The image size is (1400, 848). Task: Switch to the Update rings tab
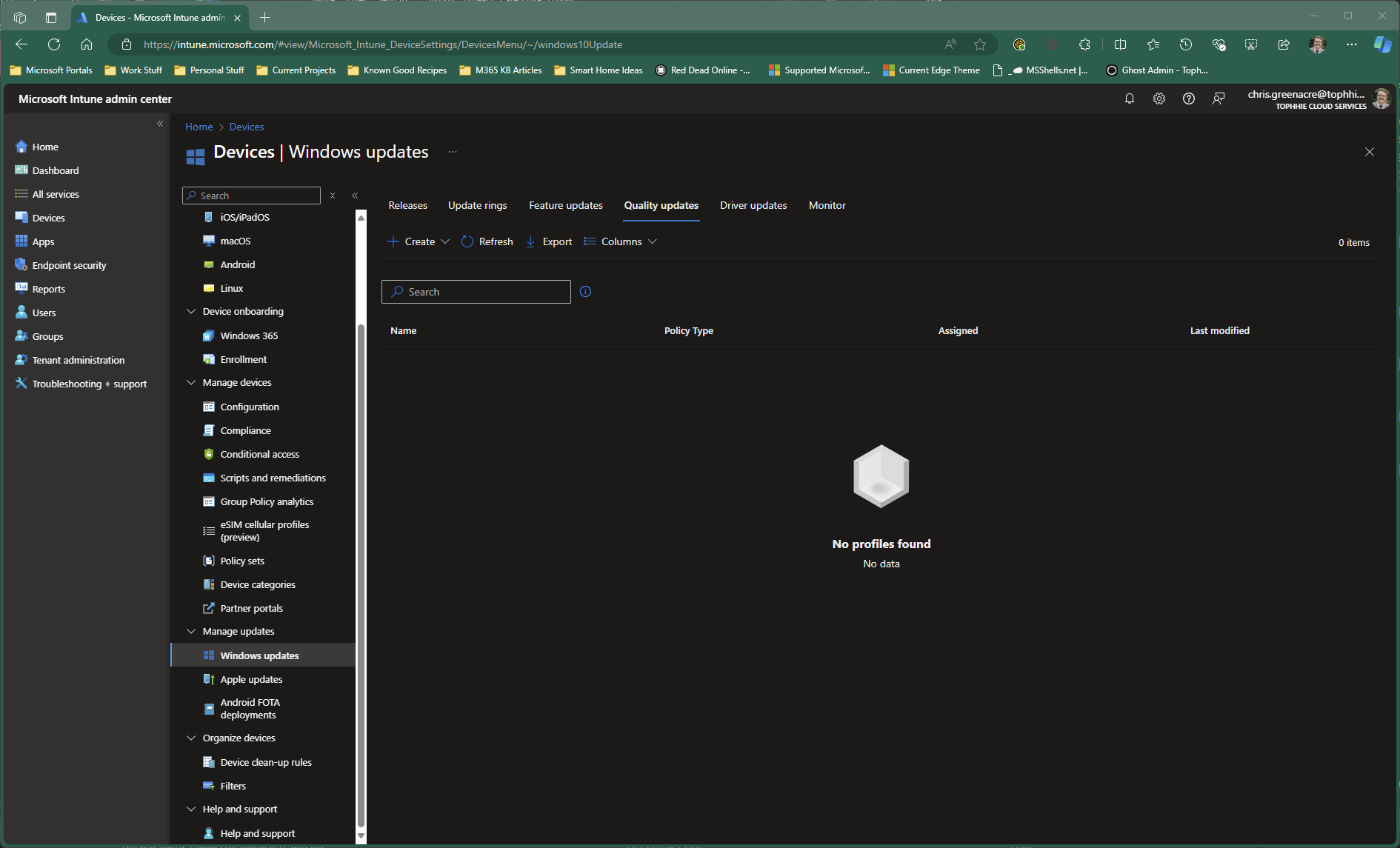[478, 205]
